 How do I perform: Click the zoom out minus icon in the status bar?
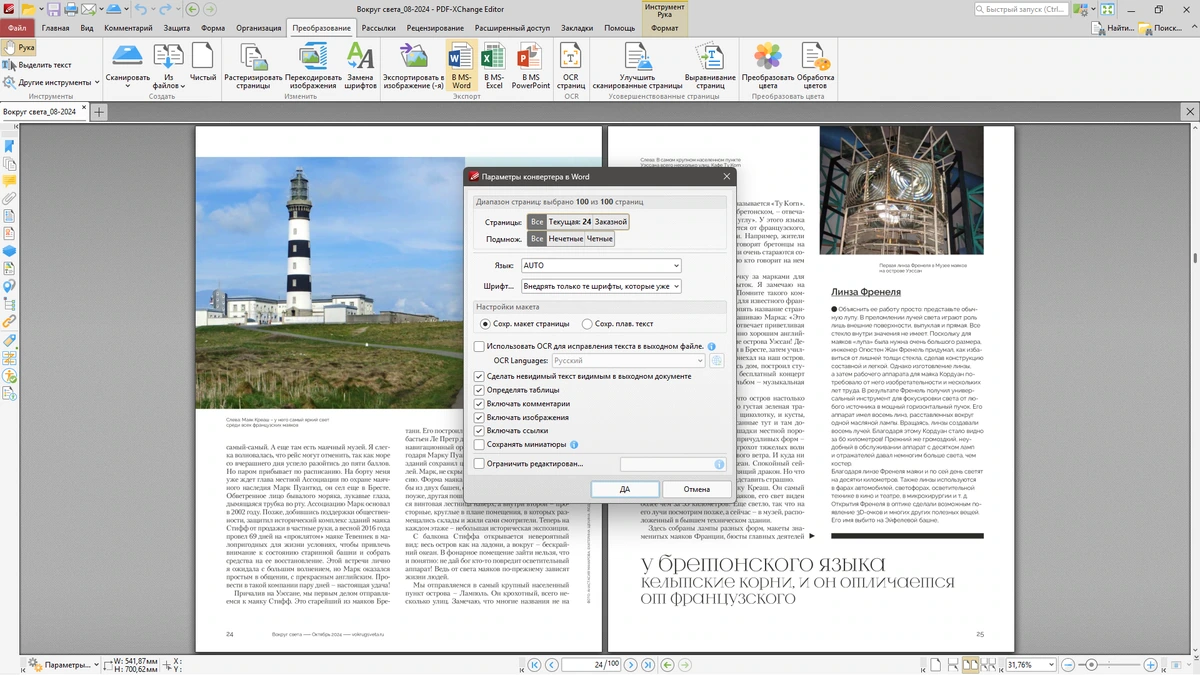[1069, 665]
